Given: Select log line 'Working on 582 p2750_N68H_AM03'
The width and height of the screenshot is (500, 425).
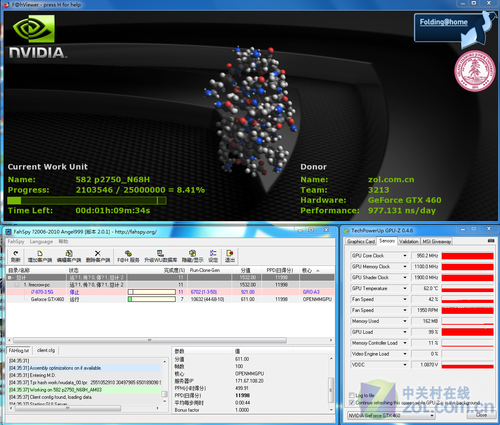Looking at the screenshot, I should point(85,390).
